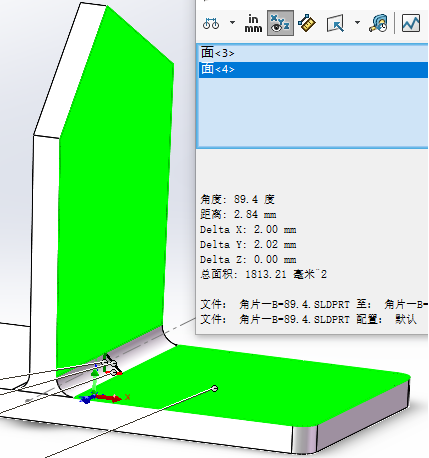Open the Measurement History tape icon

click(x=379, y=23)
